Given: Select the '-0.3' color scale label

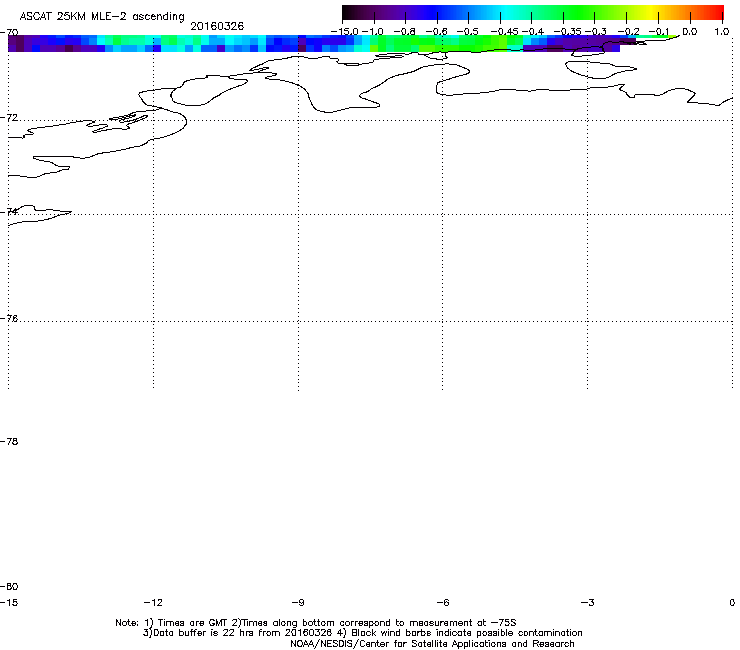Looking at the screenshot, I should coord(596,32).
